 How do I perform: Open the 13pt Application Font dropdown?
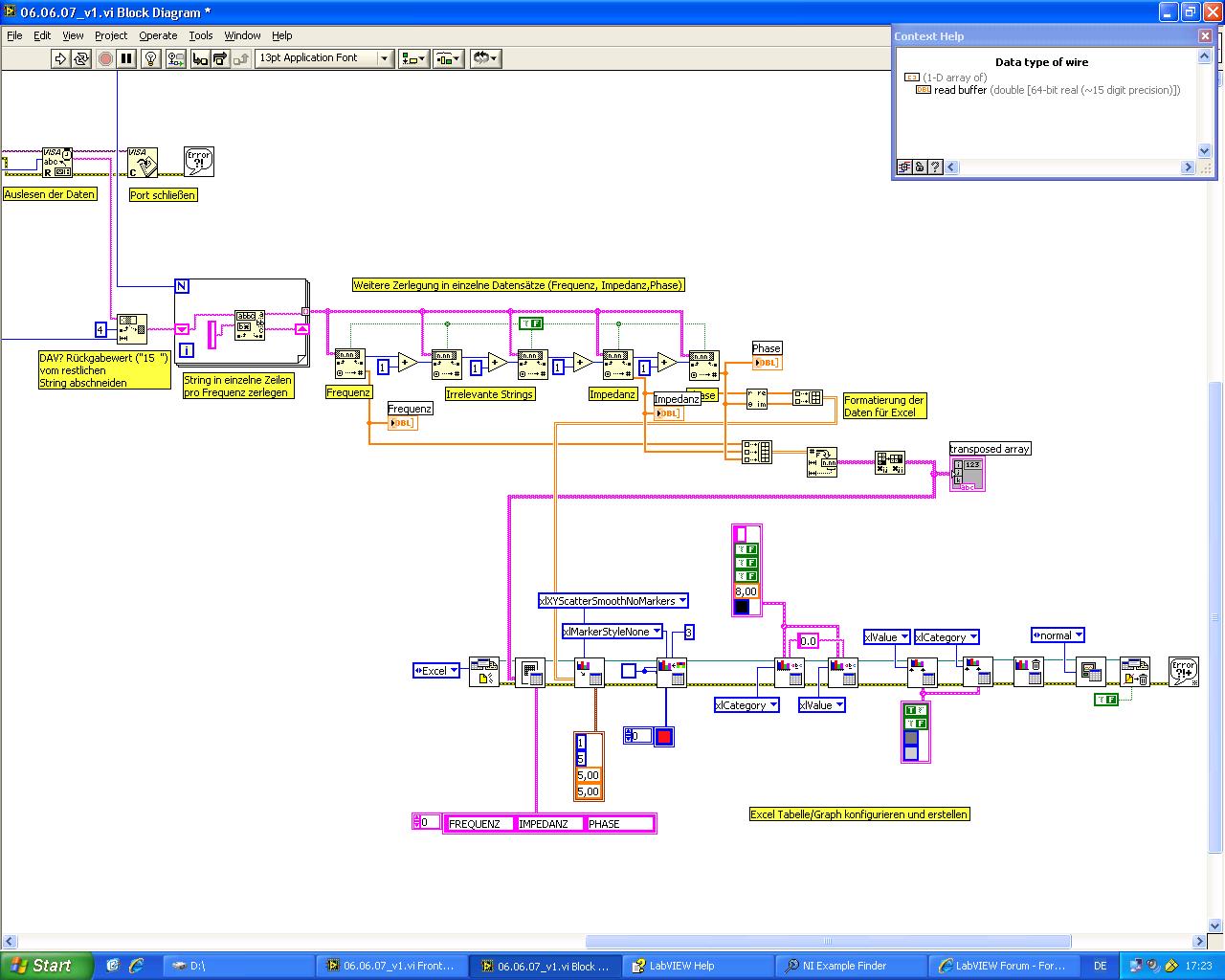(324, 58)
